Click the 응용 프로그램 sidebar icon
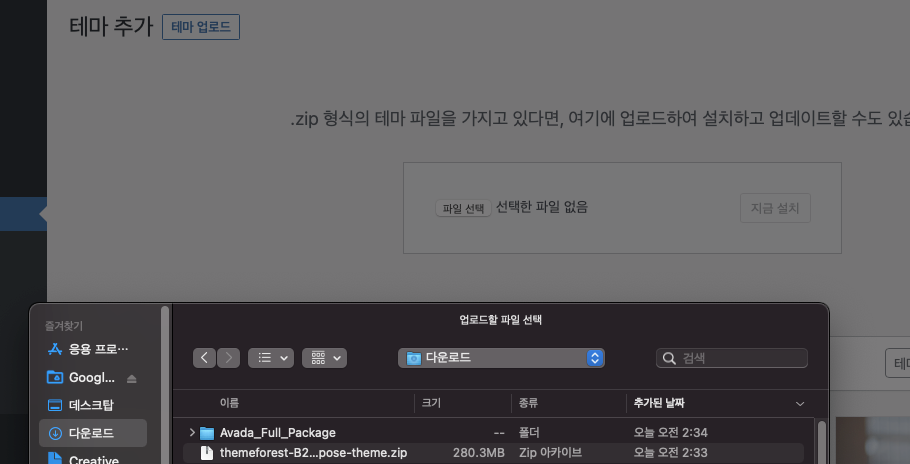Viewport: 910px width, 464px height. (x=55, y=349)
